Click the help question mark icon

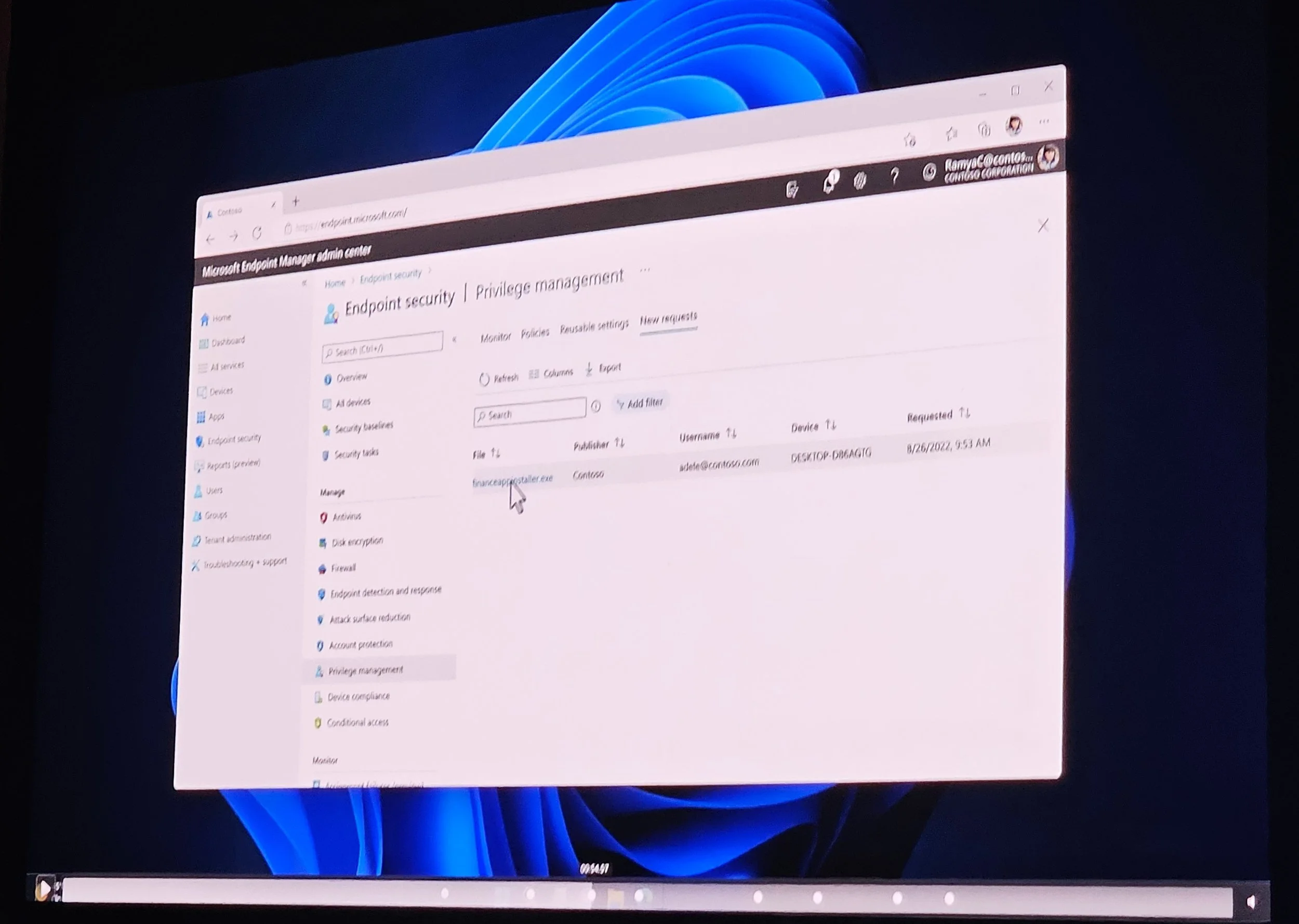[x=895, y=176]
